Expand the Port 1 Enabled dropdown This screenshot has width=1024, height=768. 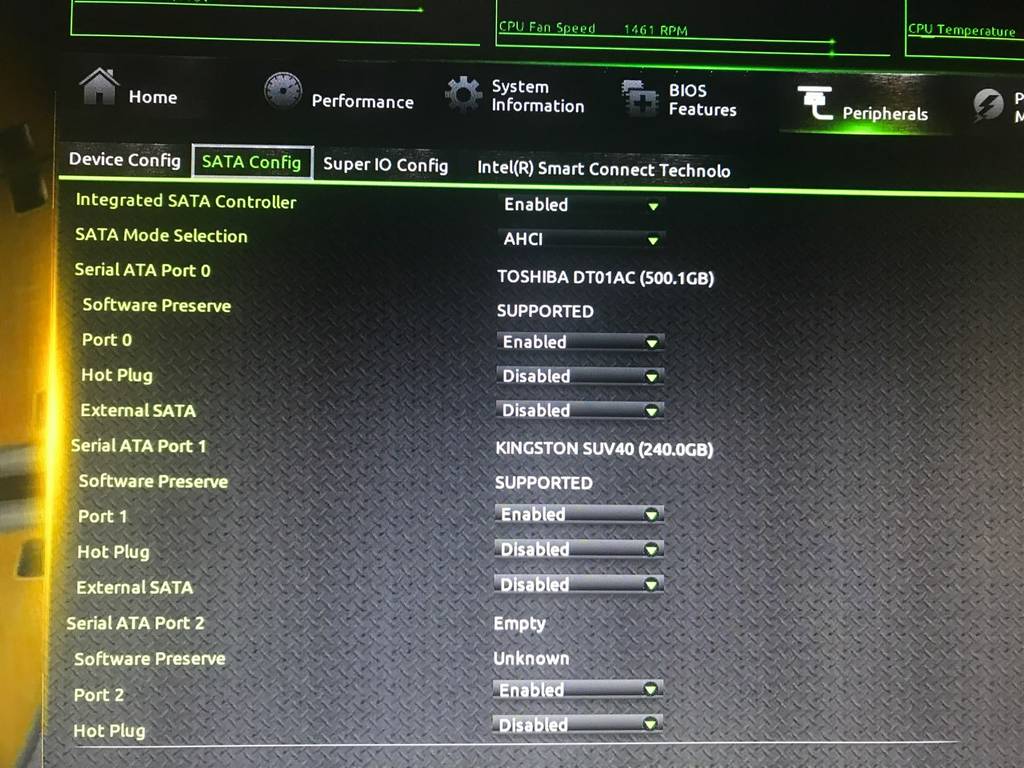coord(579,513)
